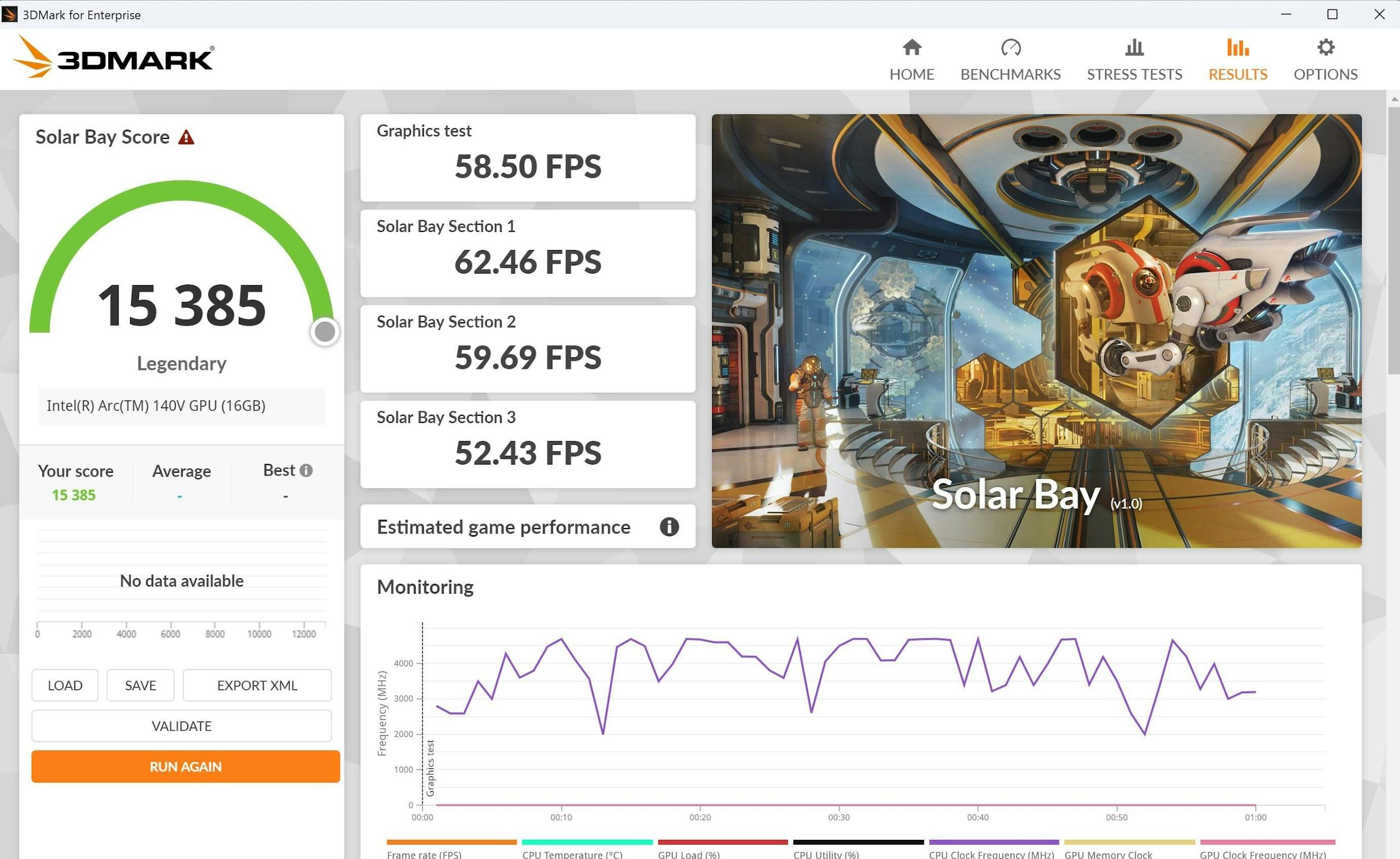Screen dimensions: 1400x859
Task: Click the Intel(R) Arc(TM) 140V GPU label
Action: coord(156,405)
